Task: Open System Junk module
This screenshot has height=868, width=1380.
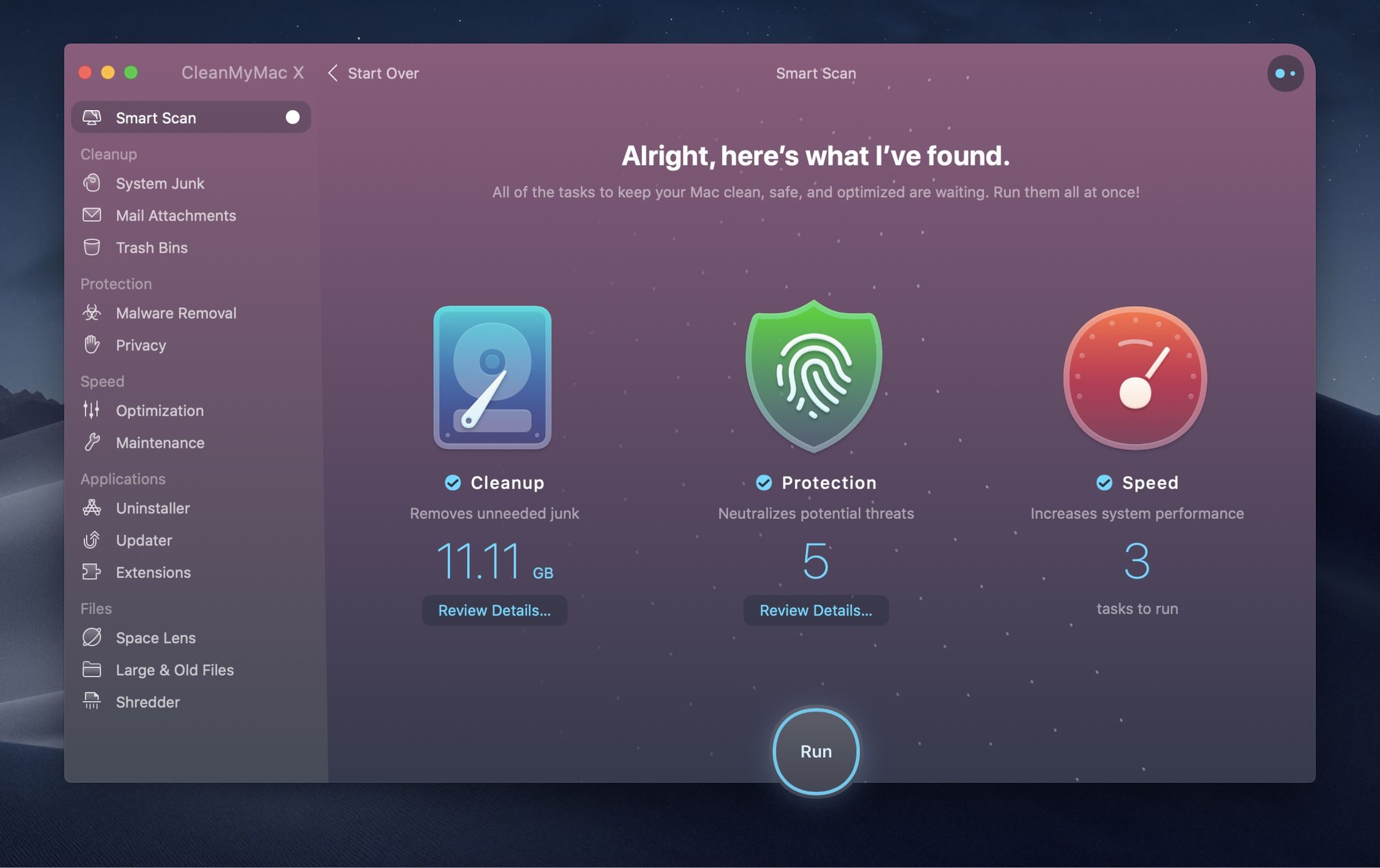Action: tap(191, 183)
